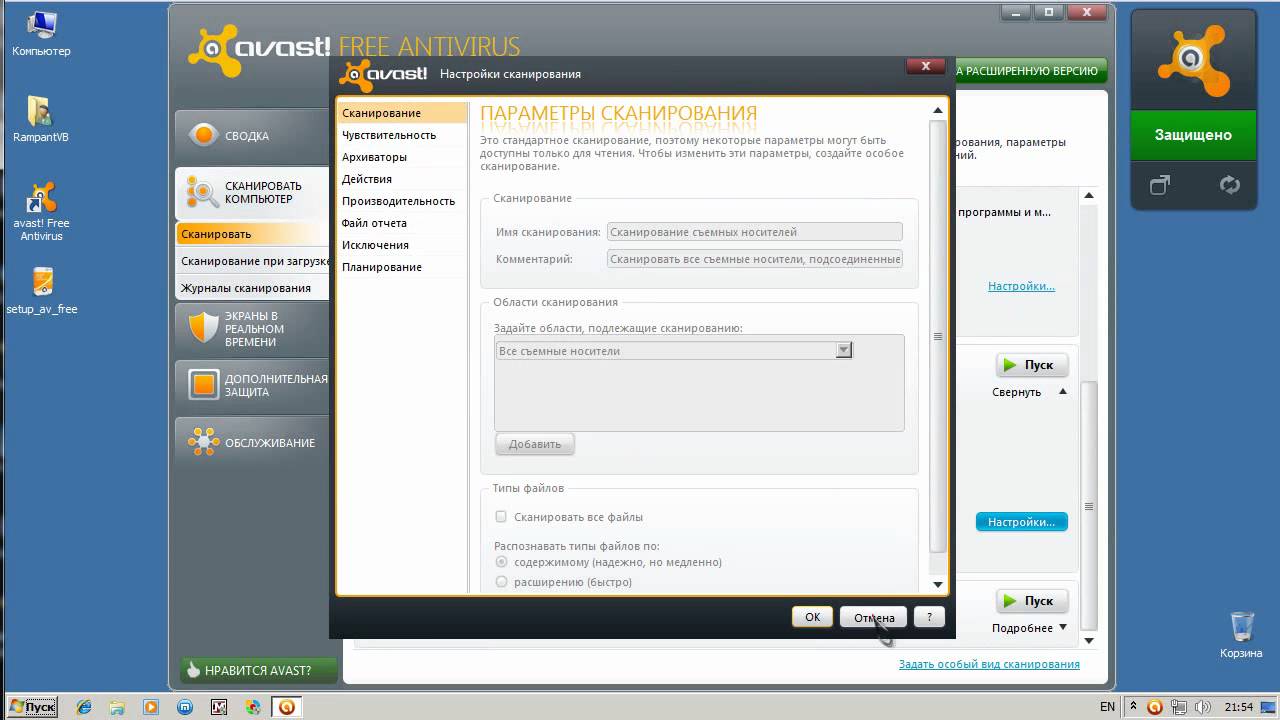
Task: Open Internet Explorer from the taskbar
Action: tap(84, 707)
